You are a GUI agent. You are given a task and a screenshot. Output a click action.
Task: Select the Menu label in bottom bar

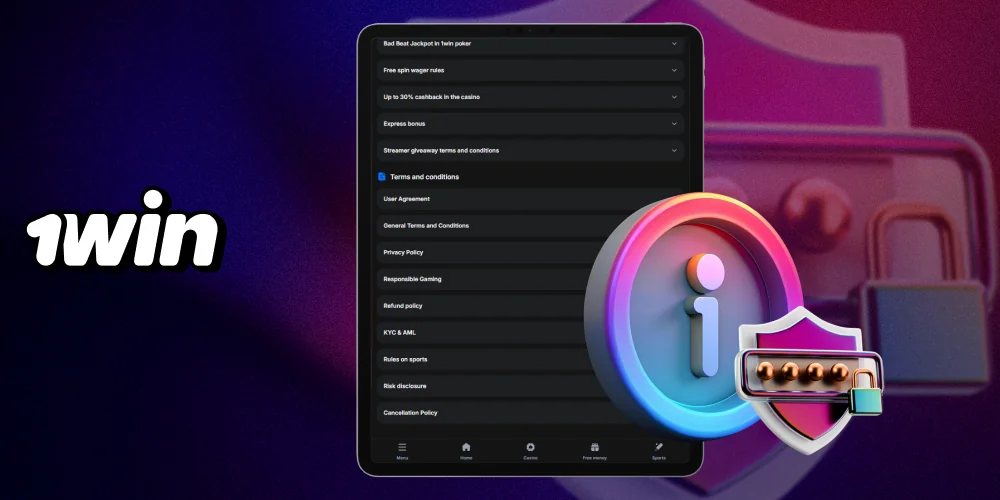[402, 458]
